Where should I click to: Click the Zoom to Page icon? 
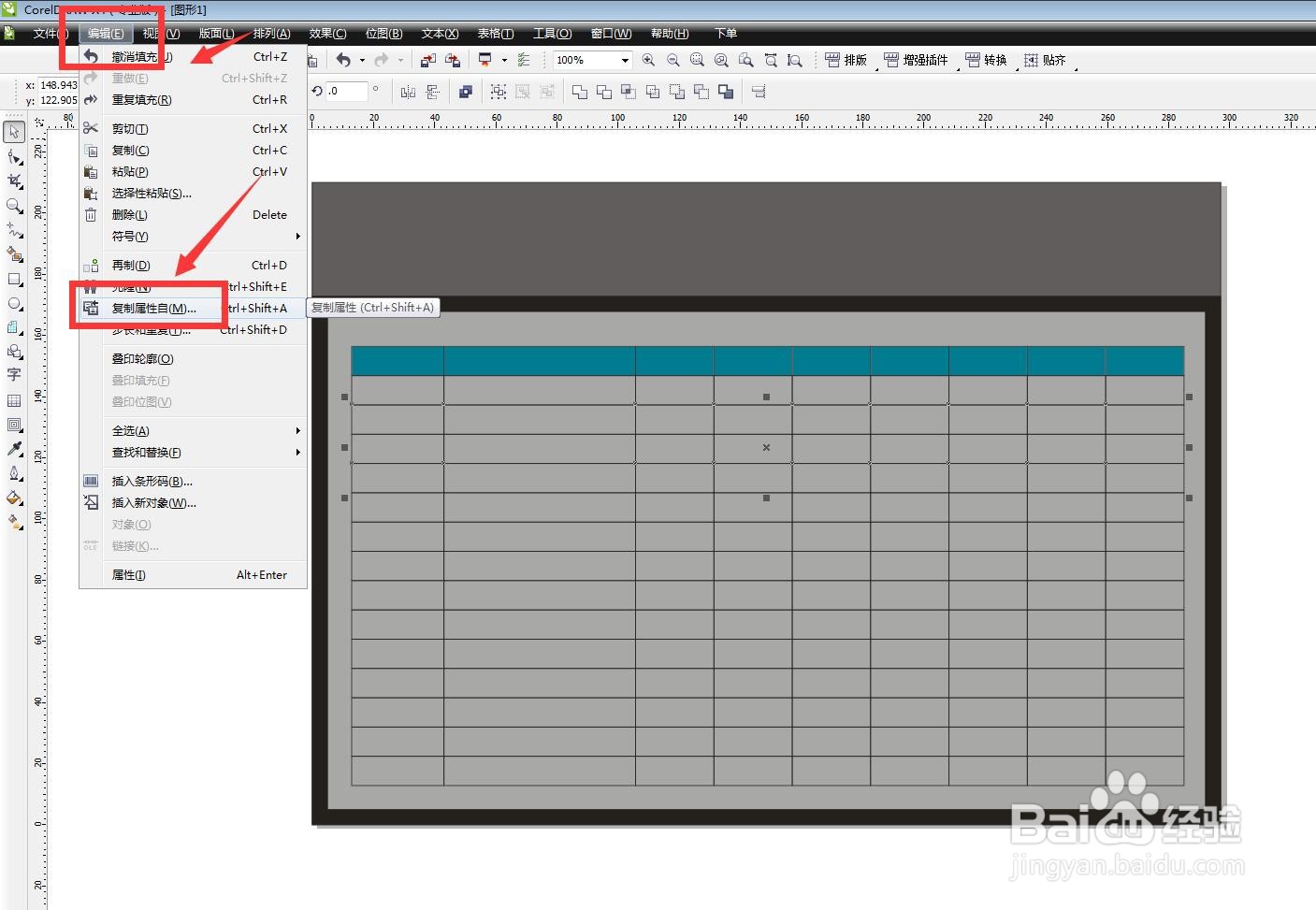coord(745,60)
